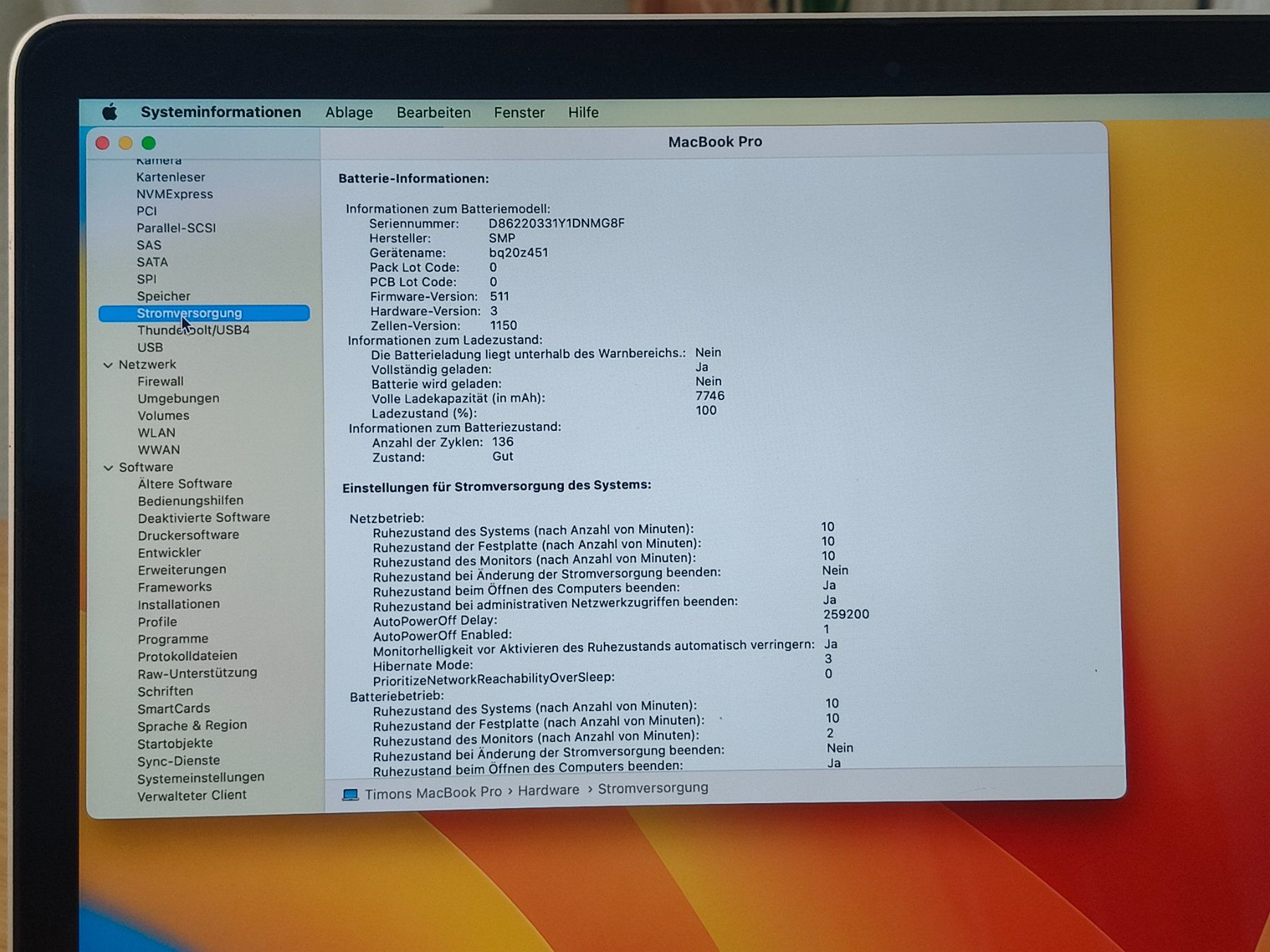
Task: Click Timons MacBook Pro in path bar
Action: coord(433,793)
